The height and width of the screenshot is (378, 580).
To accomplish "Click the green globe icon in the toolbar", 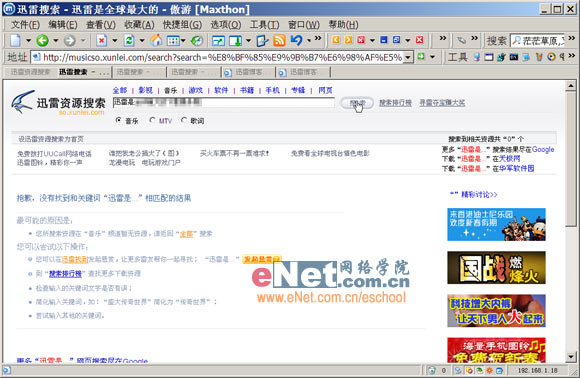I will click(197, 40).
